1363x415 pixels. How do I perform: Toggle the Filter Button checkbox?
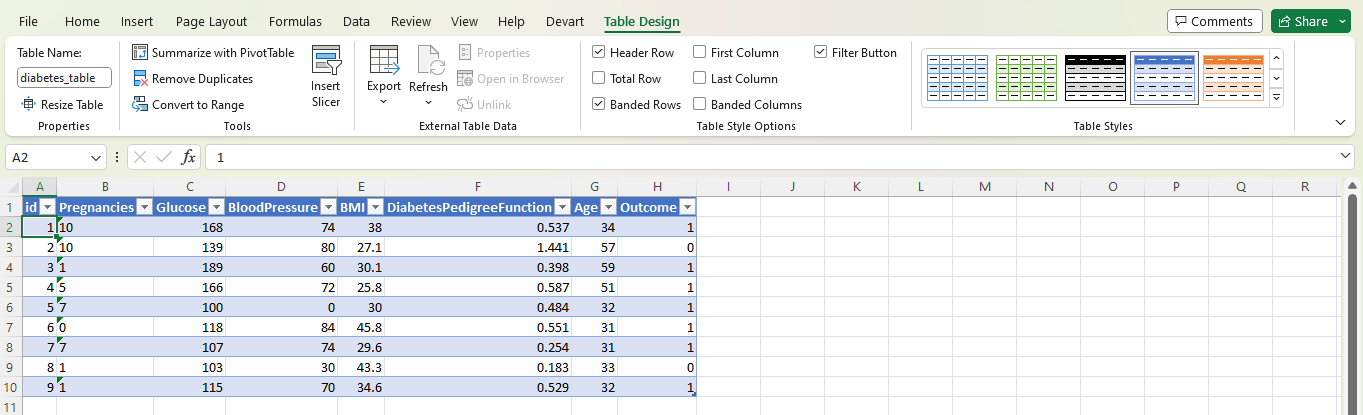[x=821, y=53]
